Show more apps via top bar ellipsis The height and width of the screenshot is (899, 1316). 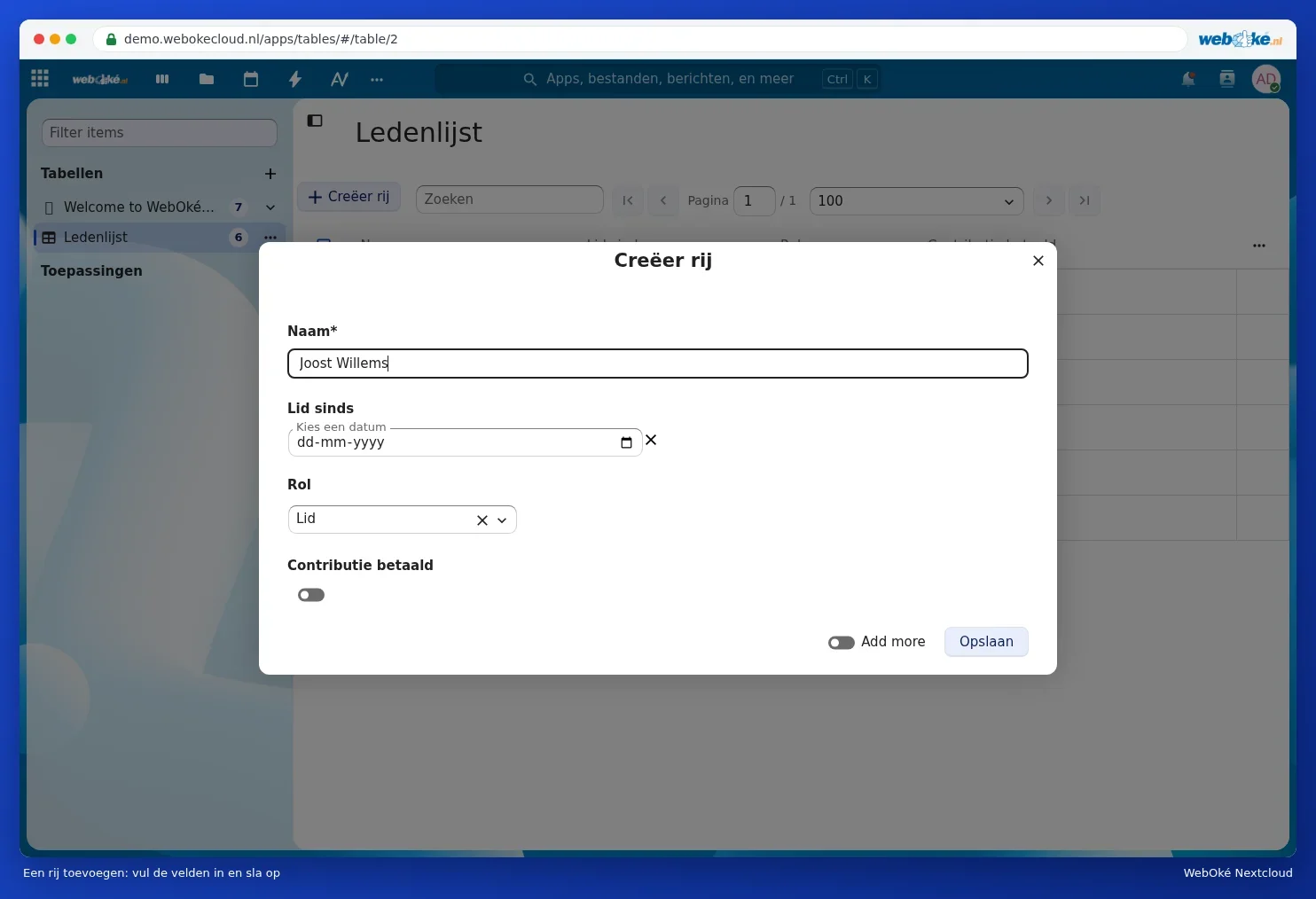point(377,80)
